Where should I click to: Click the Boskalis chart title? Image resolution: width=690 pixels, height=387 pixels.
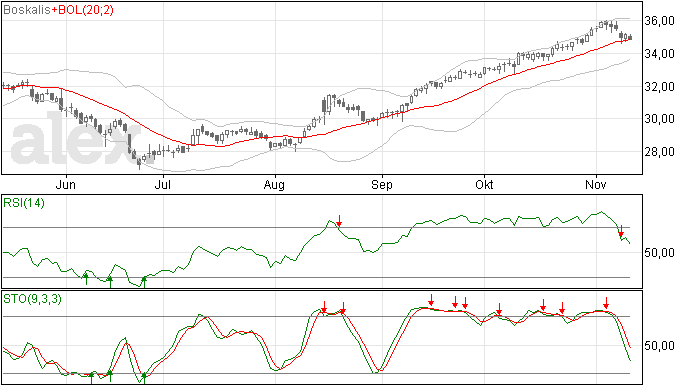coord(27,10)
